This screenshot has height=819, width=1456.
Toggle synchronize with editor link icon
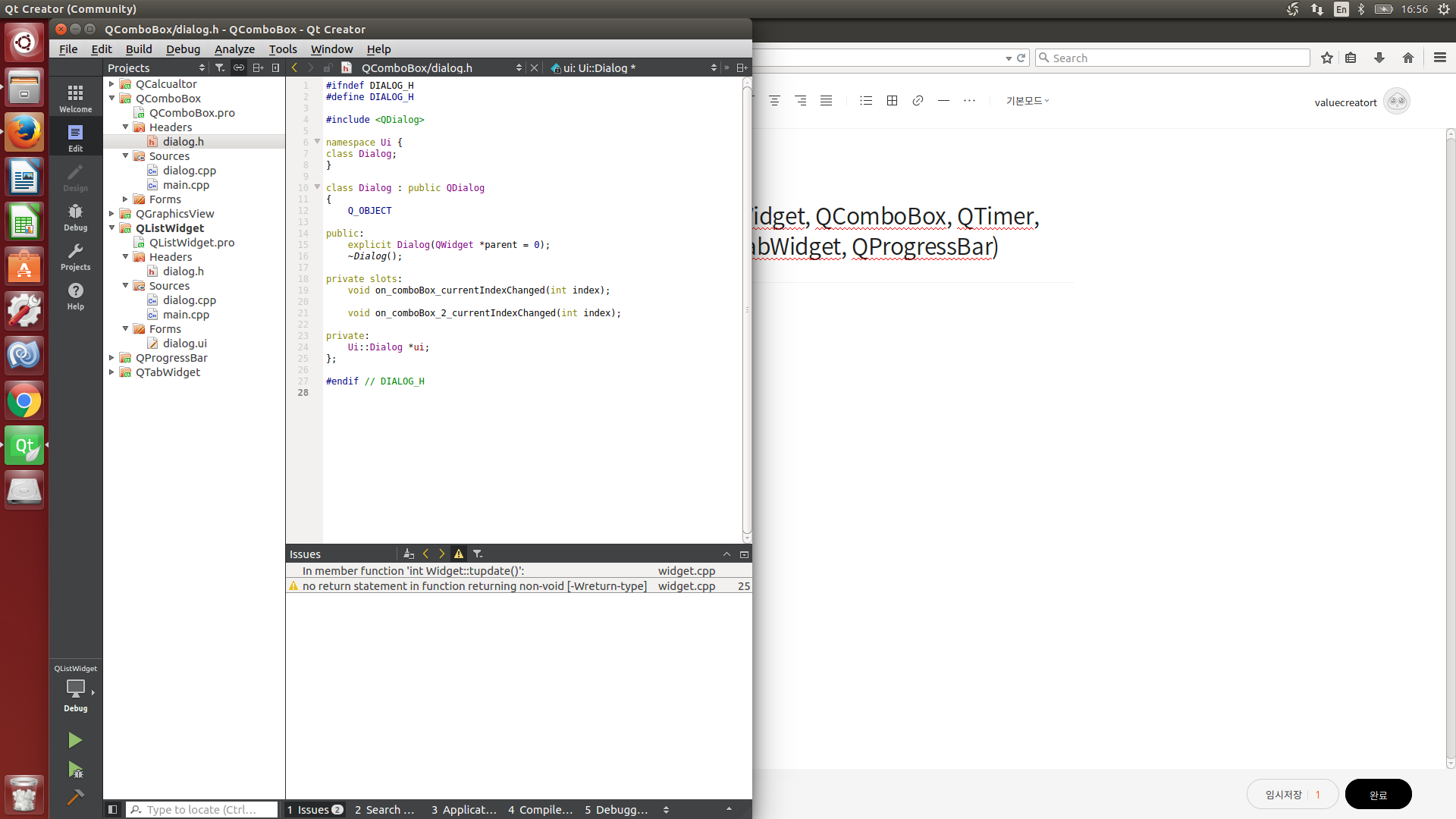238,68
